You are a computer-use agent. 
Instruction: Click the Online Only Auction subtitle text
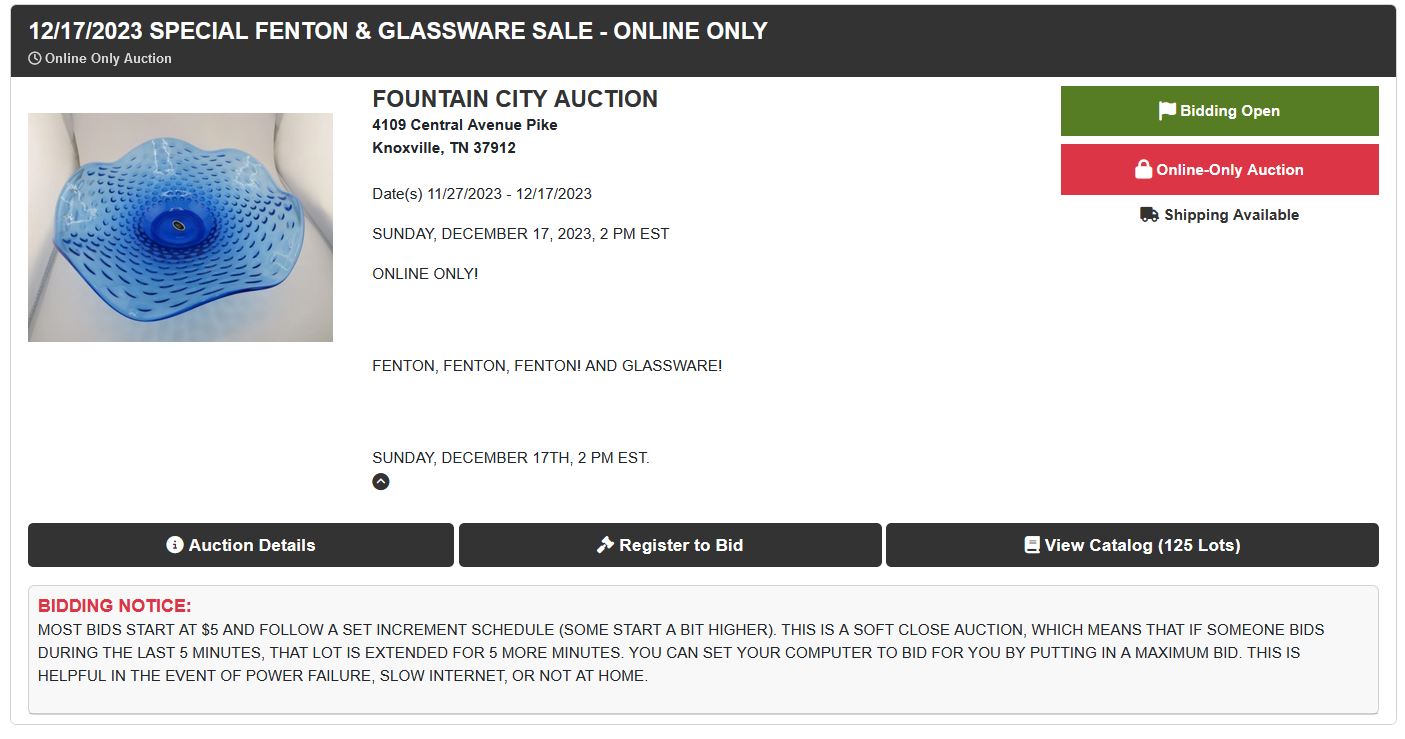pos(108,59)
